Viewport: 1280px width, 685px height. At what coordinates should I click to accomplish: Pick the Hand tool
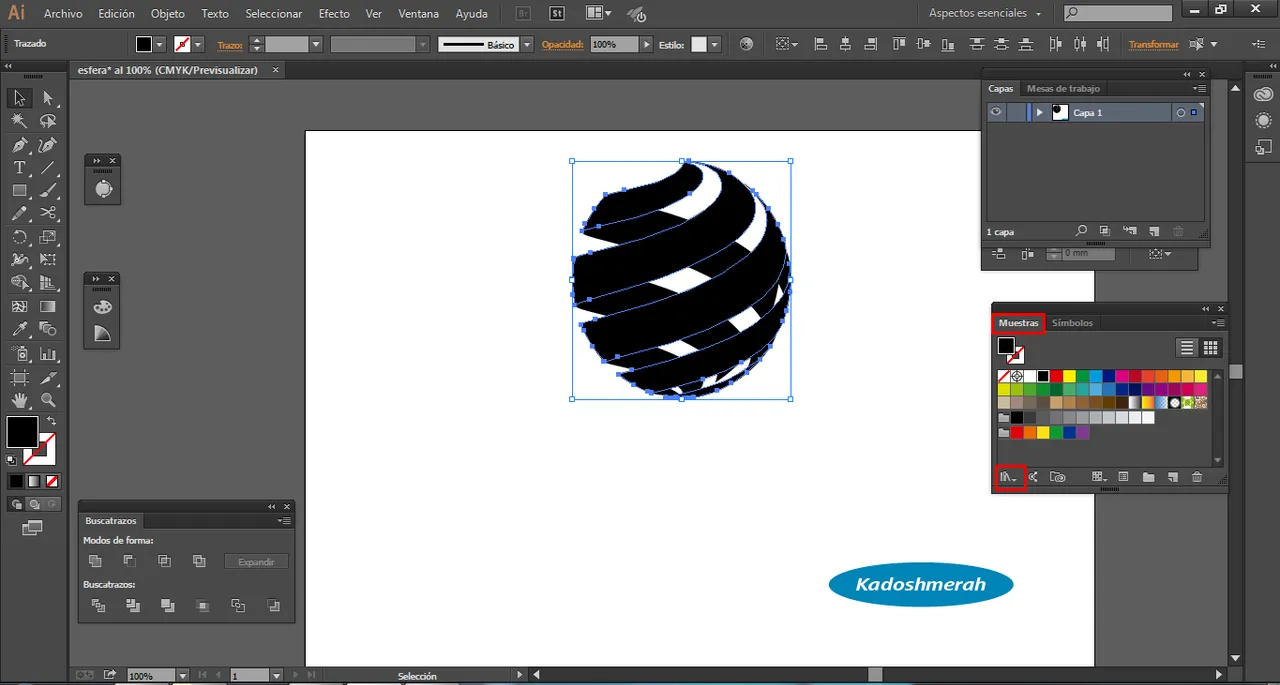(x=19, y=400)
